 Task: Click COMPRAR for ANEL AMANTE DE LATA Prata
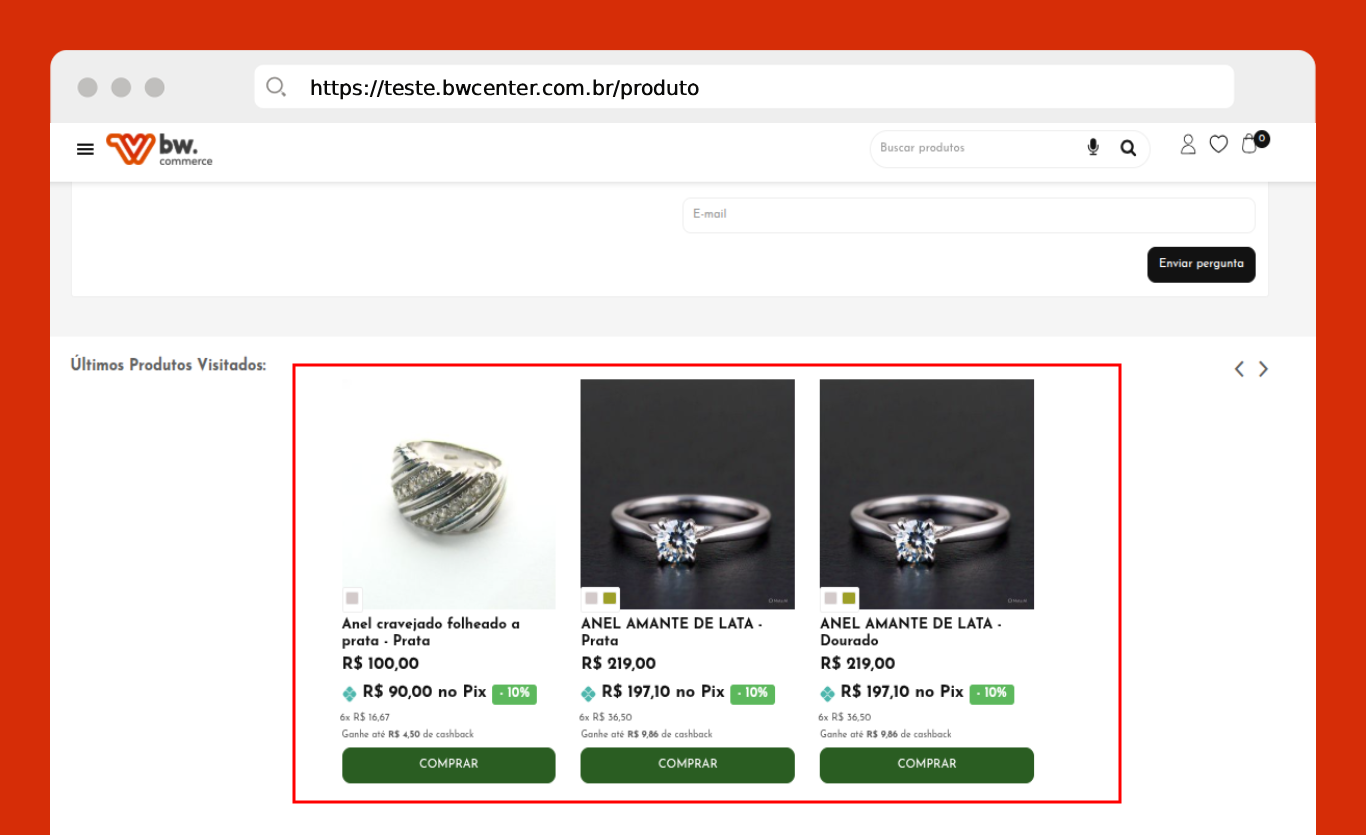click(x=687, y=765)
